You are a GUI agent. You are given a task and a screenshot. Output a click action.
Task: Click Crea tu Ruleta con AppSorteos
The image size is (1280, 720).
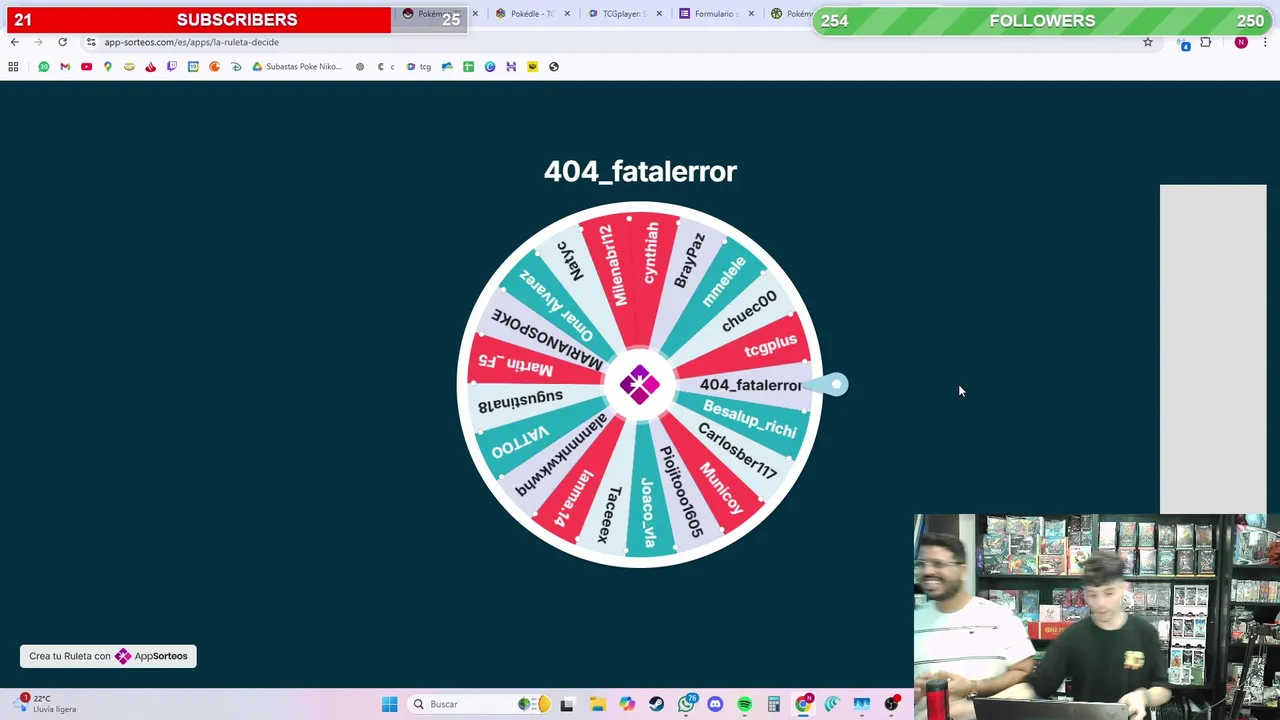click(x=108, y=656)
